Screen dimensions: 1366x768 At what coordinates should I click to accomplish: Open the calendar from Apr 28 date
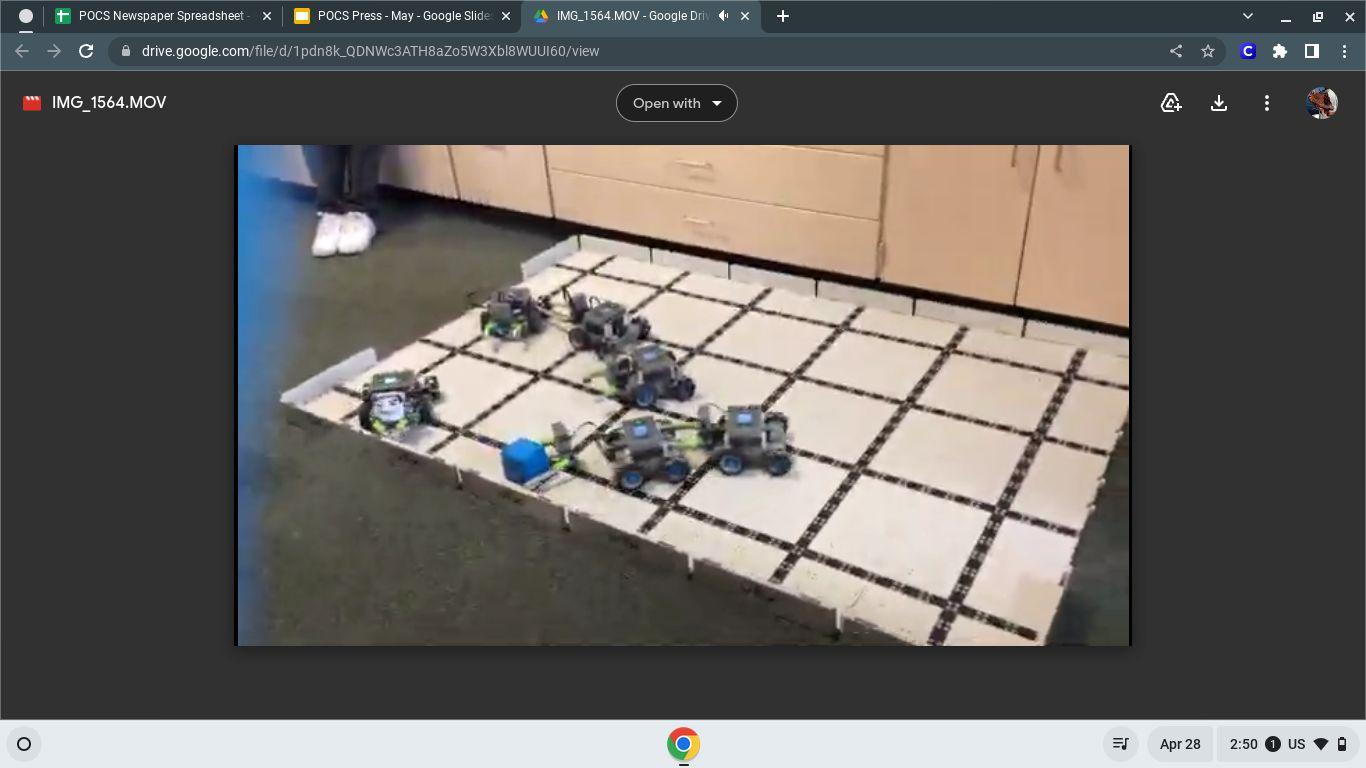[x=1180, y=744]
